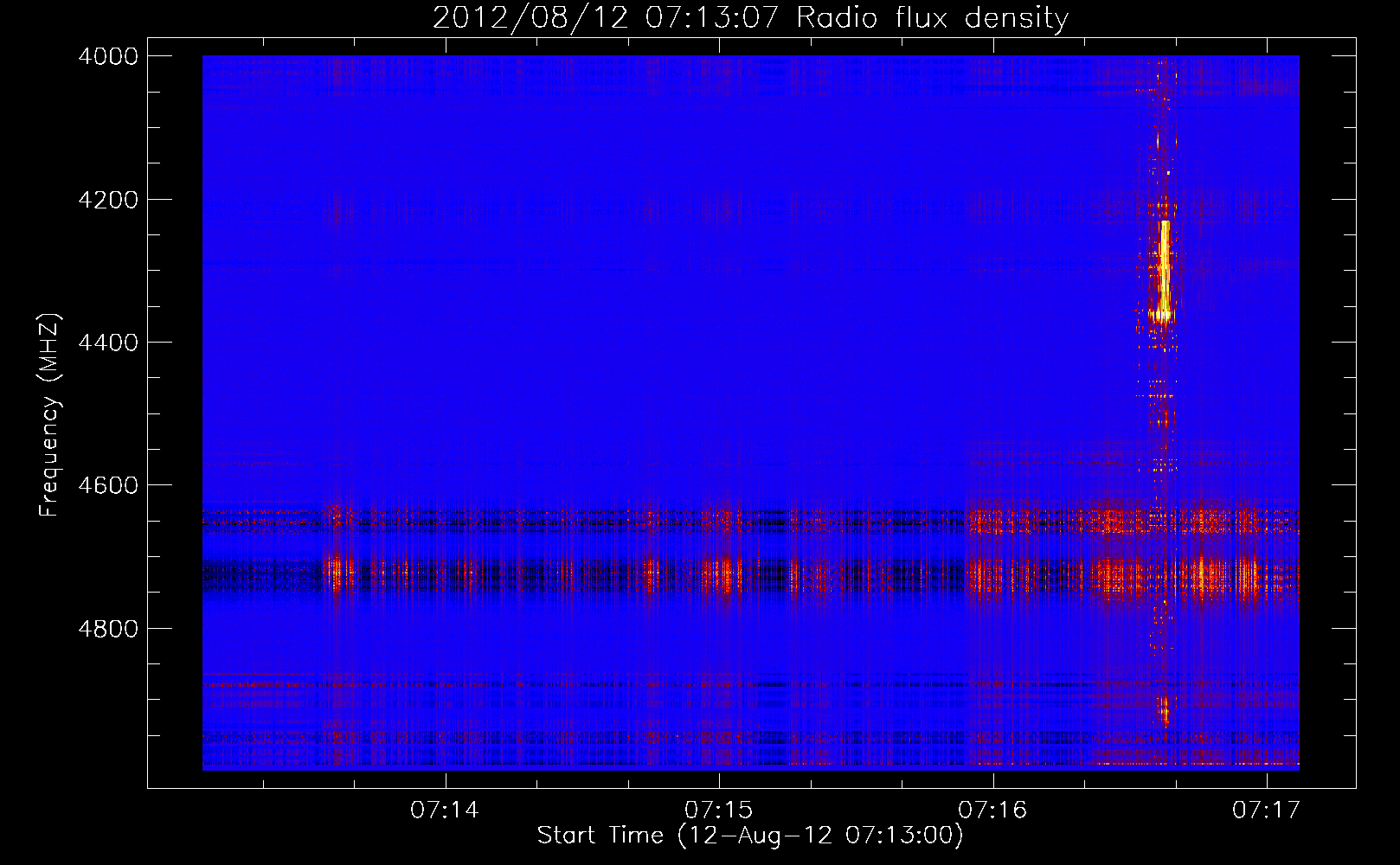The height and width of the screenshot is (865, 1400).
Task: Click the 4400 frequency tick label
Action: pyautogui.click(x=108, y=343)
